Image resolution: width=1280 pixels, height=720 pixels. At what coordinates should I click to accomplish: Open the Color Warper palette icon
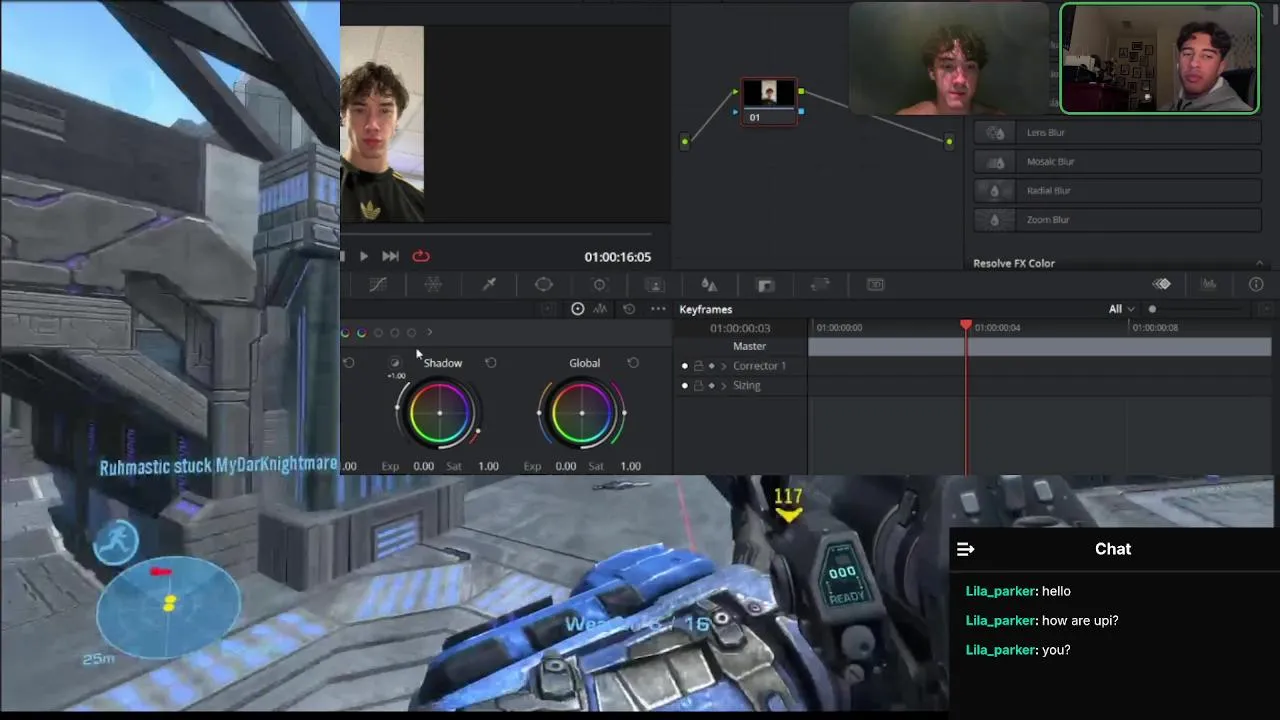point(433,285)
